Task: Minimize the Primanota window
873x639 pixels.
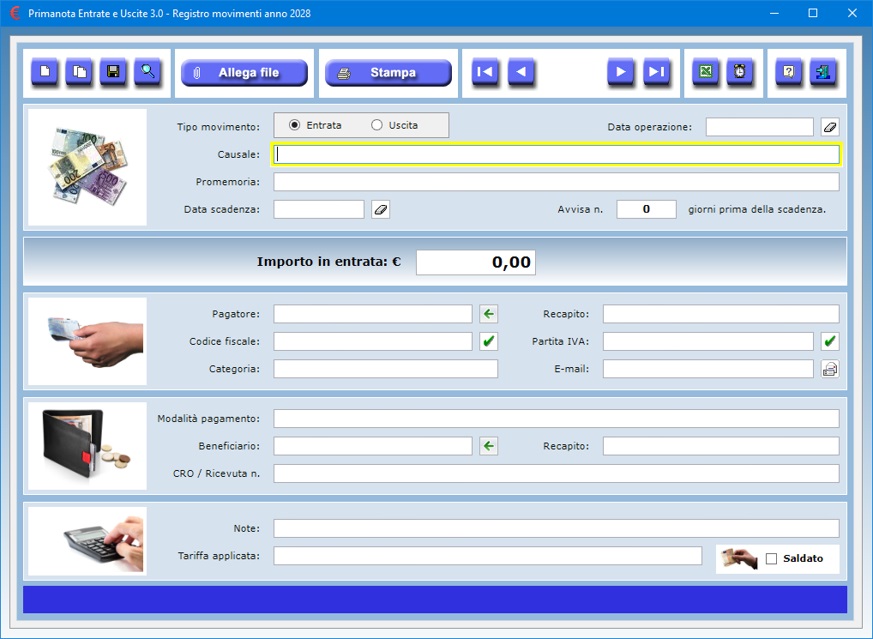Action: point(774,13)
